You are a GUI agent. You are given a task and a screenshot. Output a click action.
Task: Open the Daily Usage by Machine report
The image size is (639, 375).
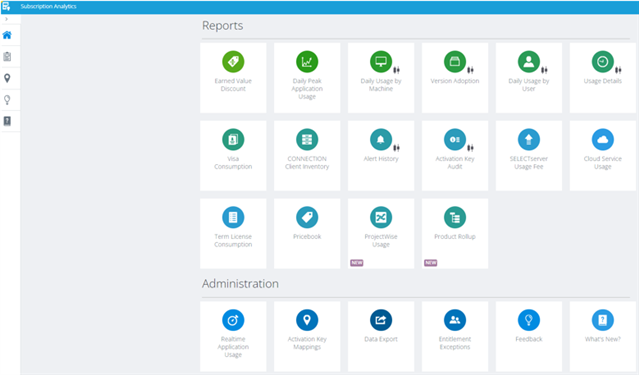point(381,78)
